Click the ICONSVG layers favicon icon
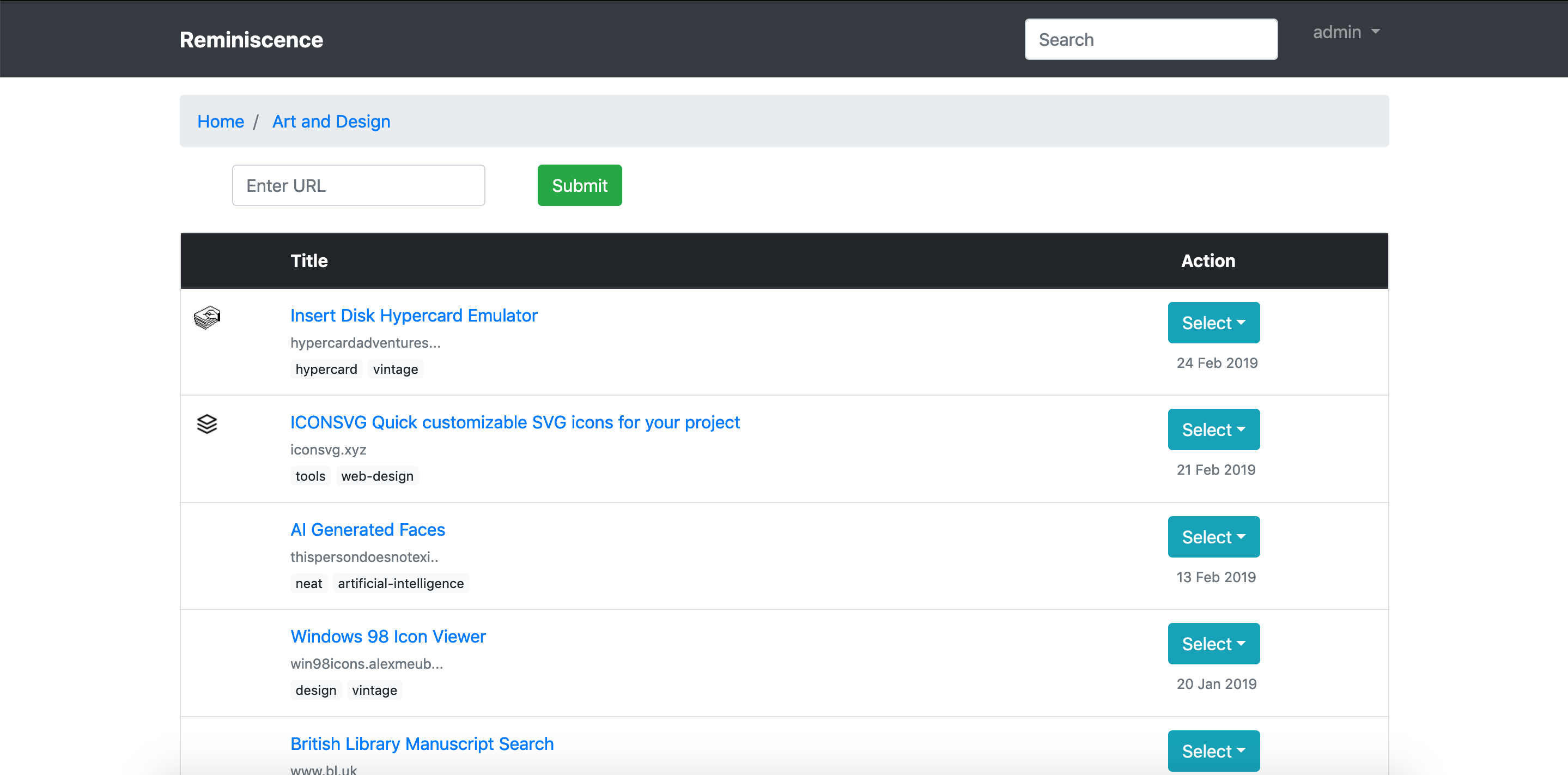 tap(207, 423)
